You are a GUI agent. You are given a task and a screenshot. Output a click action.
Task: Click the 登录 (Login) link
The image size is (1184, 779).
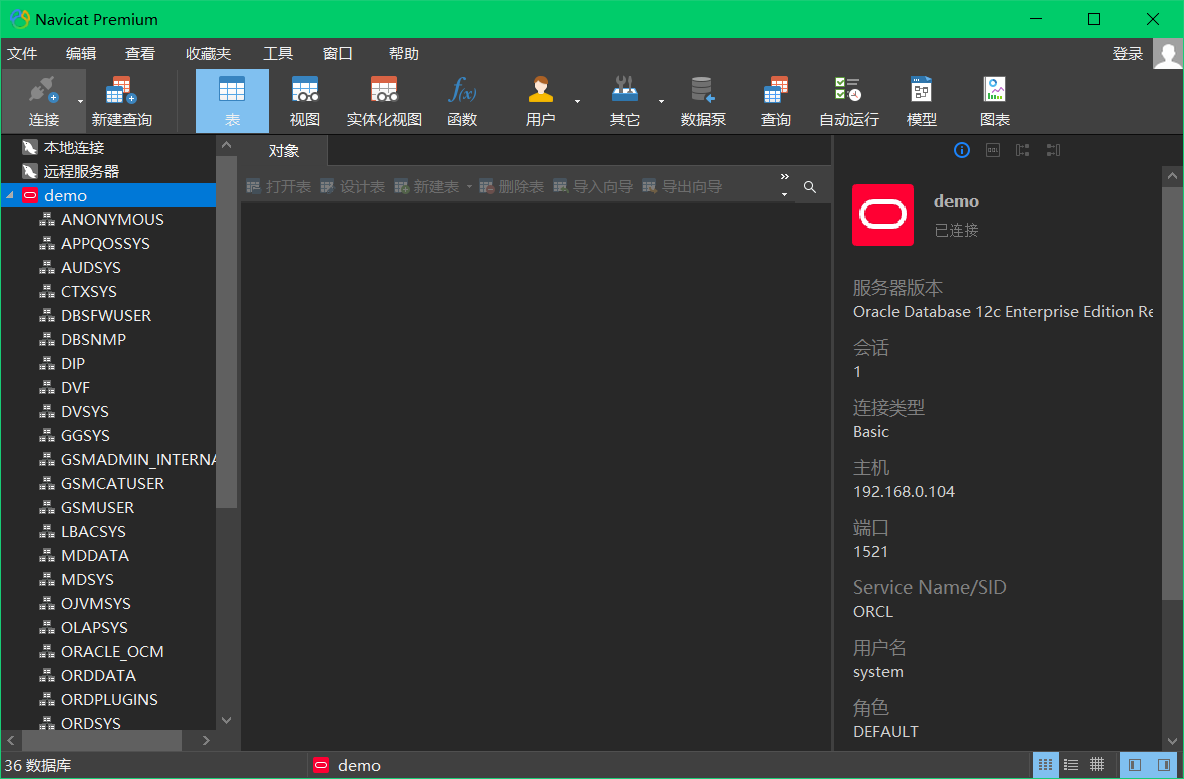click(x=1127, y=54)
